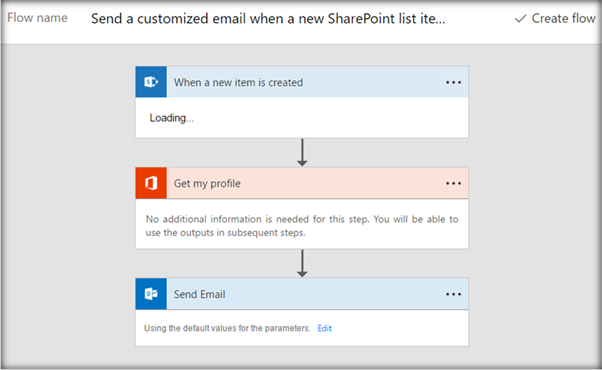Open ellipsis menu for 'Send Email'
Screen dimensions: 602x370
click(453, 294)
